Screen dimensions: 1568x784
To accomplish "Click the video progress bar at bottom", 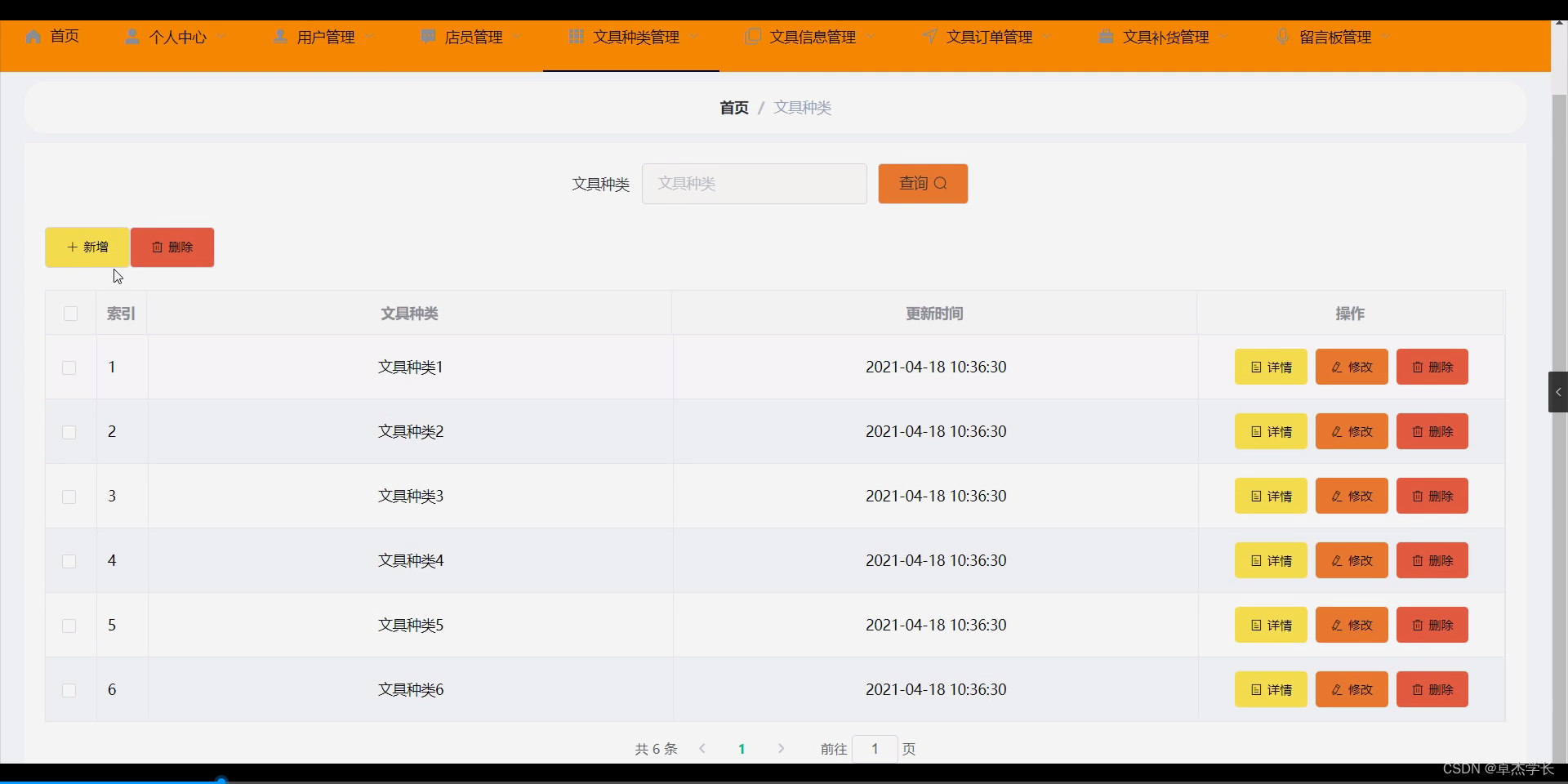I will 784,781.
